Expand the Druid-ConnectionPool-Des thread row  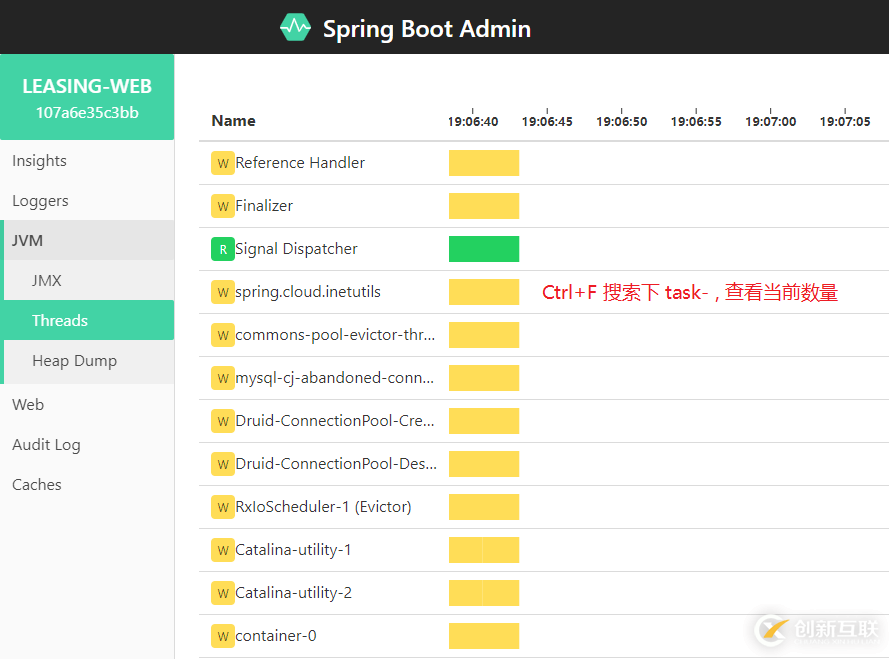335,464
